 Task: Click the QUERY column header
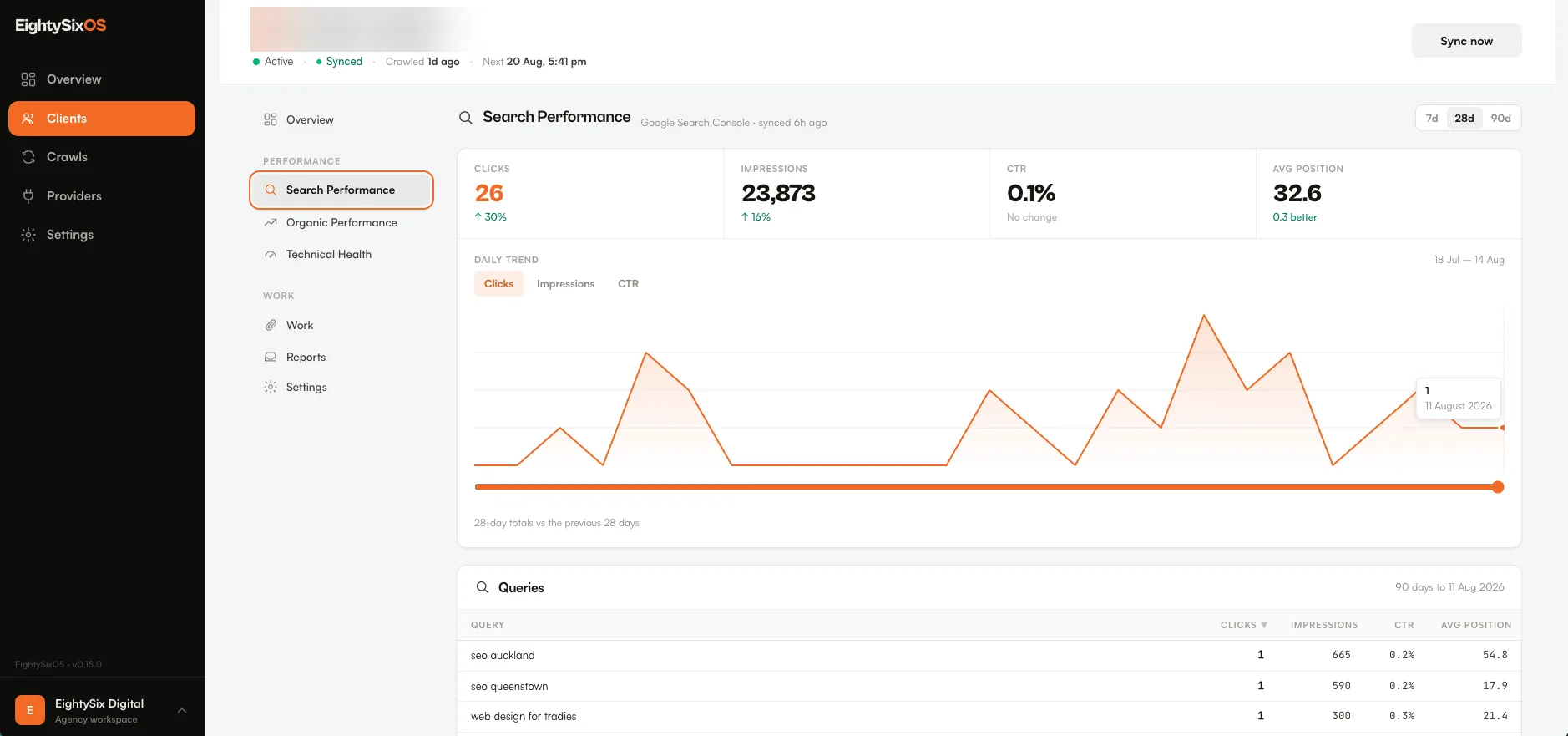point(488,625)
